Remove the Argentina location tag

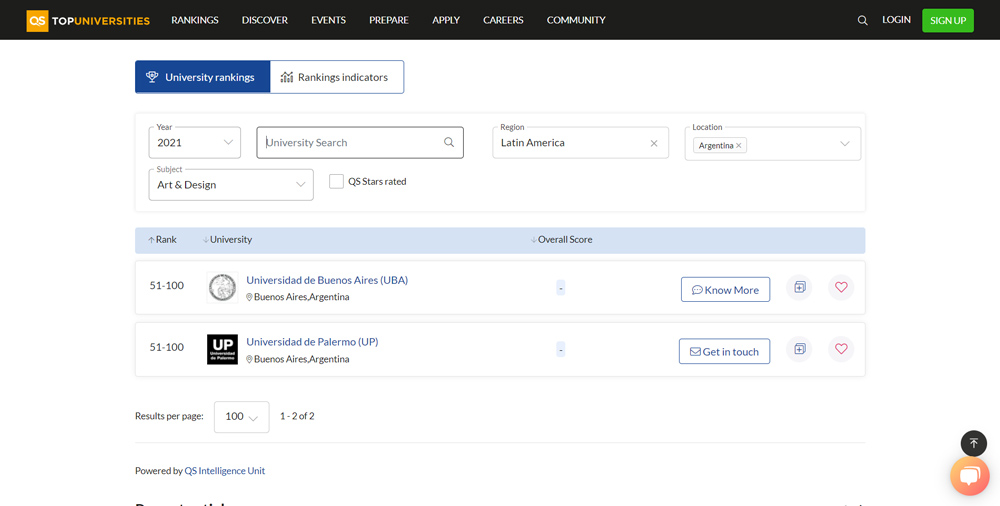739,145
